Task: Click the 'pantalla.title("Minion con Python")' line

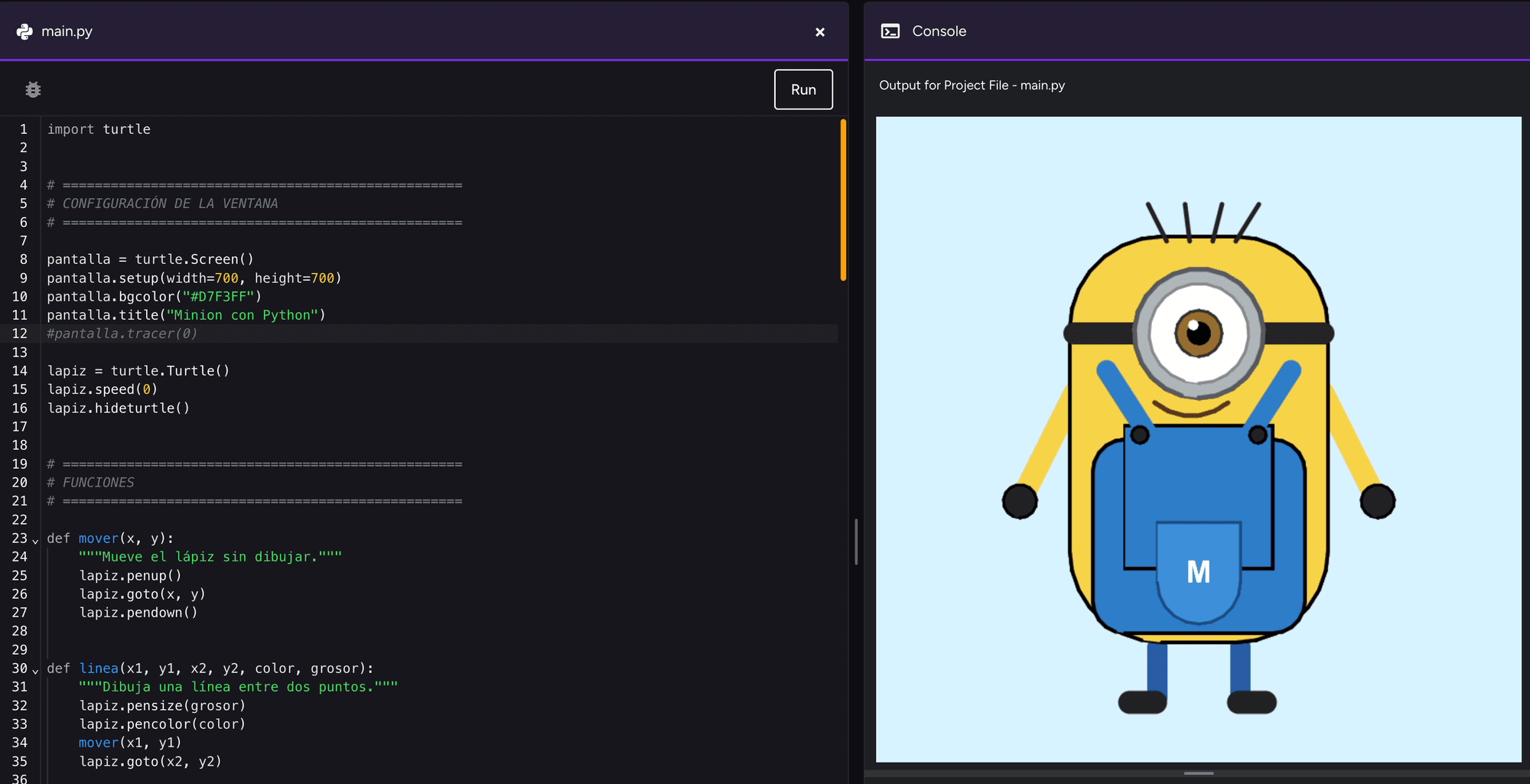Action: pos(186,315)
